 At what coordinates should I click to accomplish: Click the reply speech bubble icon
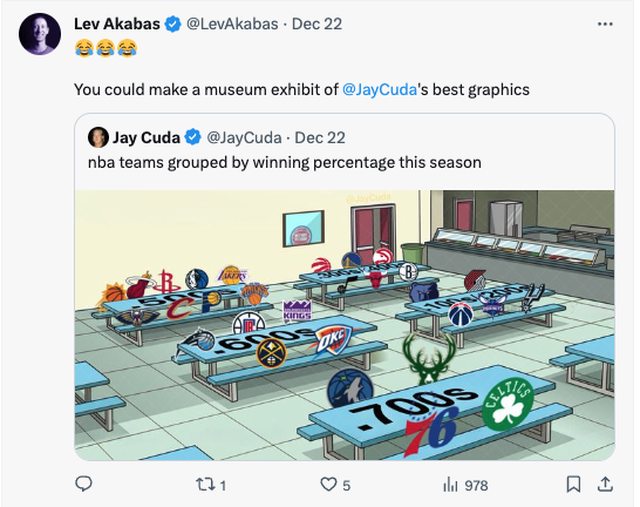(x=84, y=485)
